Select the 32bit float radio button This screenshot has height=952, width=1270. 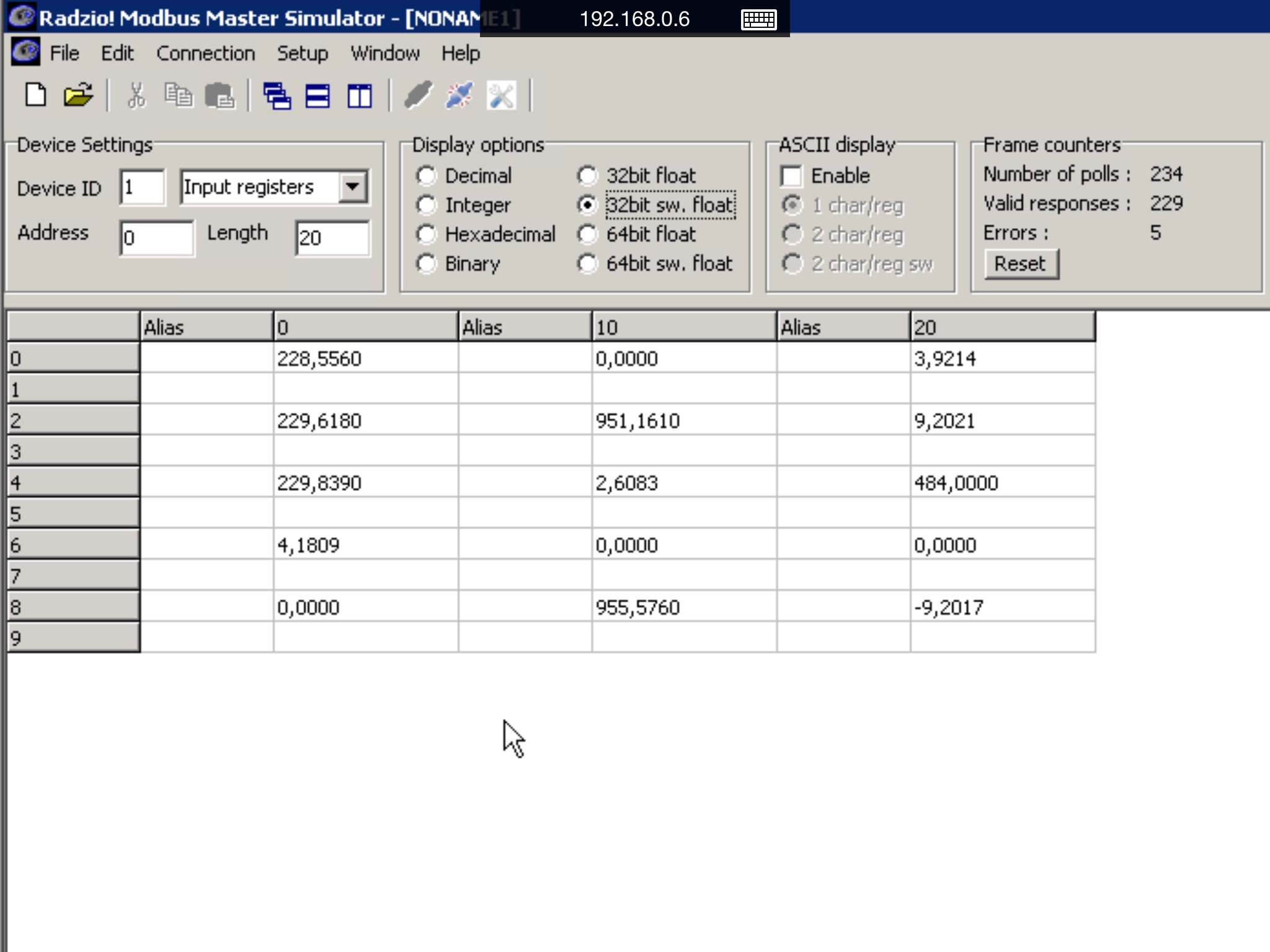[x=587, y=175]
